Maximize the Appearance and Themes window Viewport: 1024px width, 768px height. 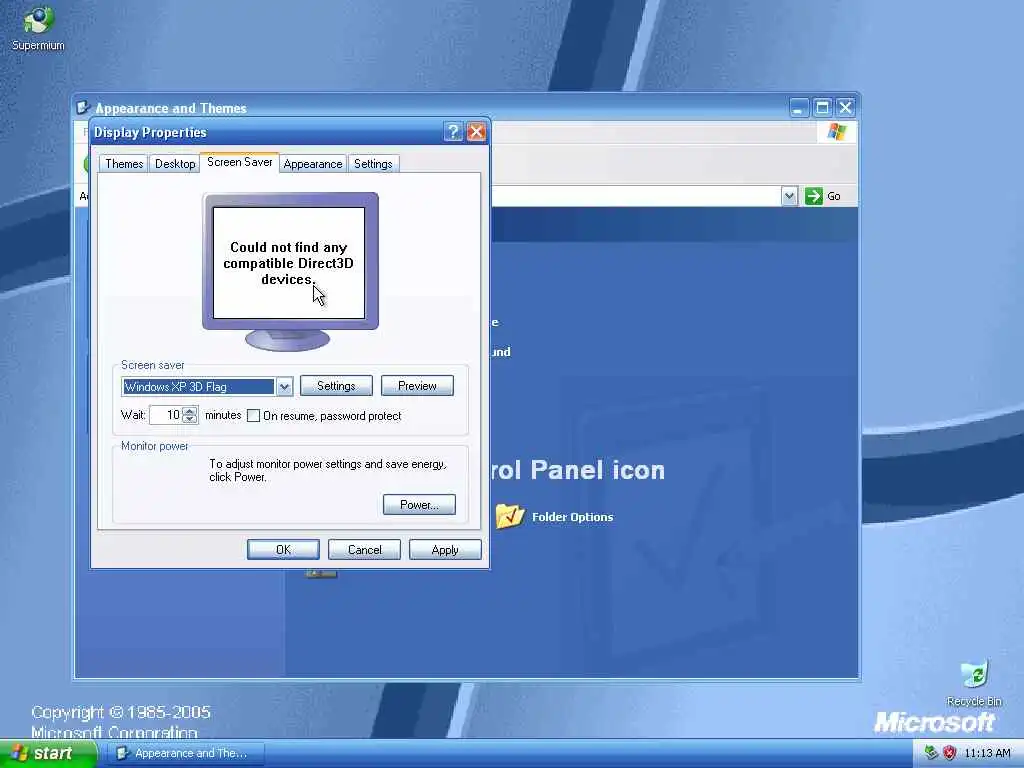click(x=822, y=107)
